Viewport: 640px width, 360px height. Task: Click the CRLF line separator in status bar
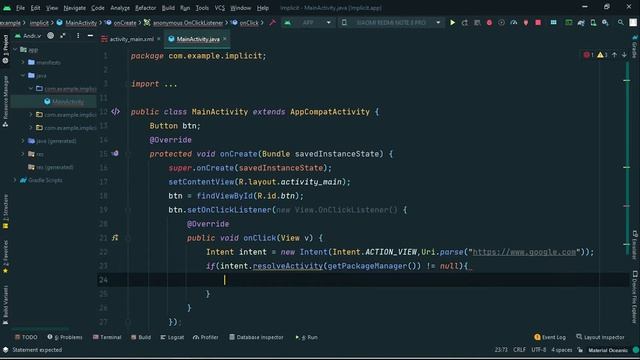tap(519, 350)
